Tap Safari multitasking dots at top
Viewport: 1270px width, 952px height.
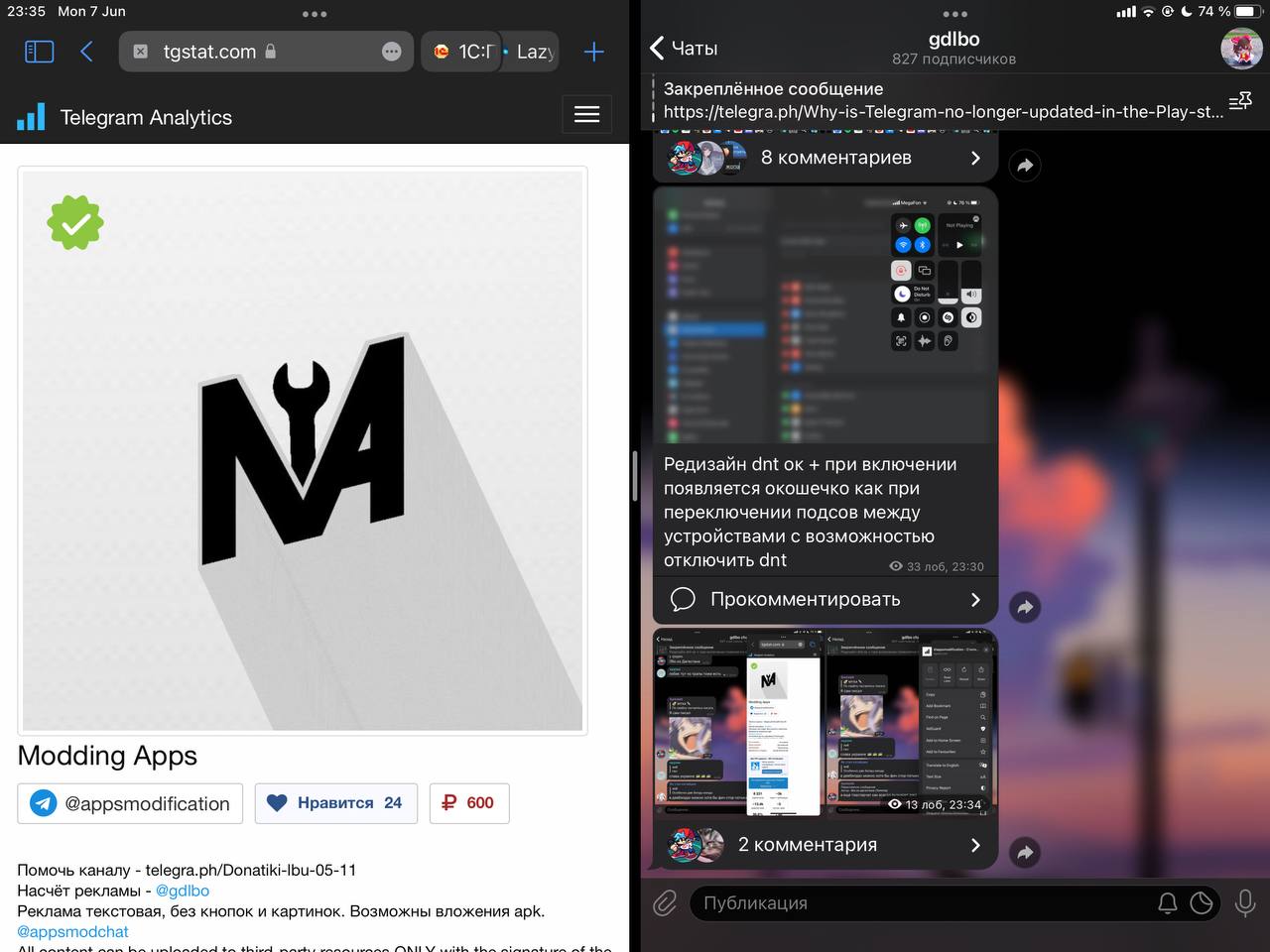(315, 14)
